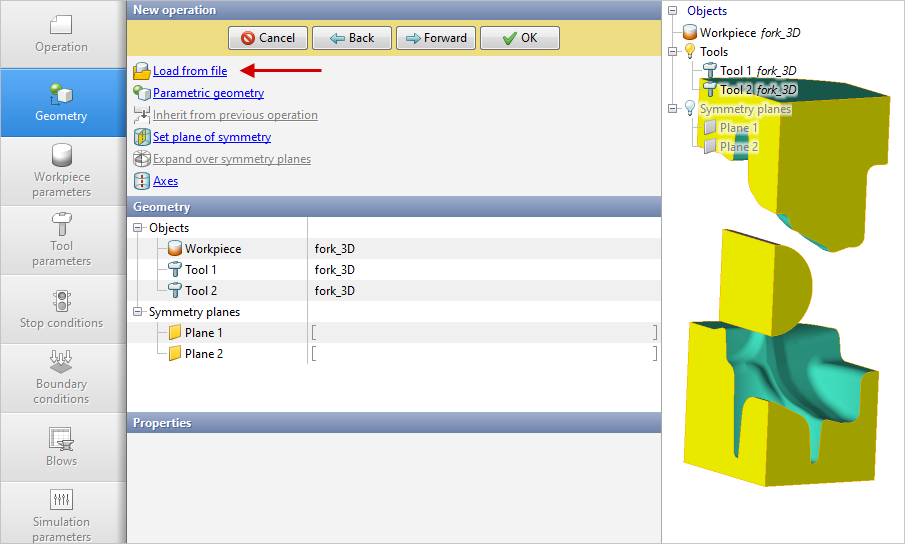Click the Tool 1 hammer icon in Geometry list
The width and height of the screenshot is (905, 544).
pyautogui.click(x=175, y=270)
